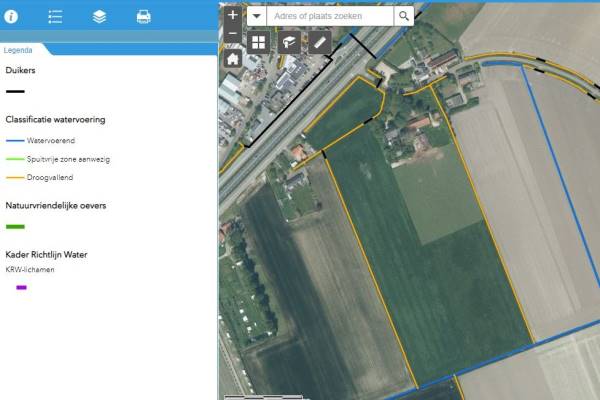Click the search magnifier button

point(404,16)
